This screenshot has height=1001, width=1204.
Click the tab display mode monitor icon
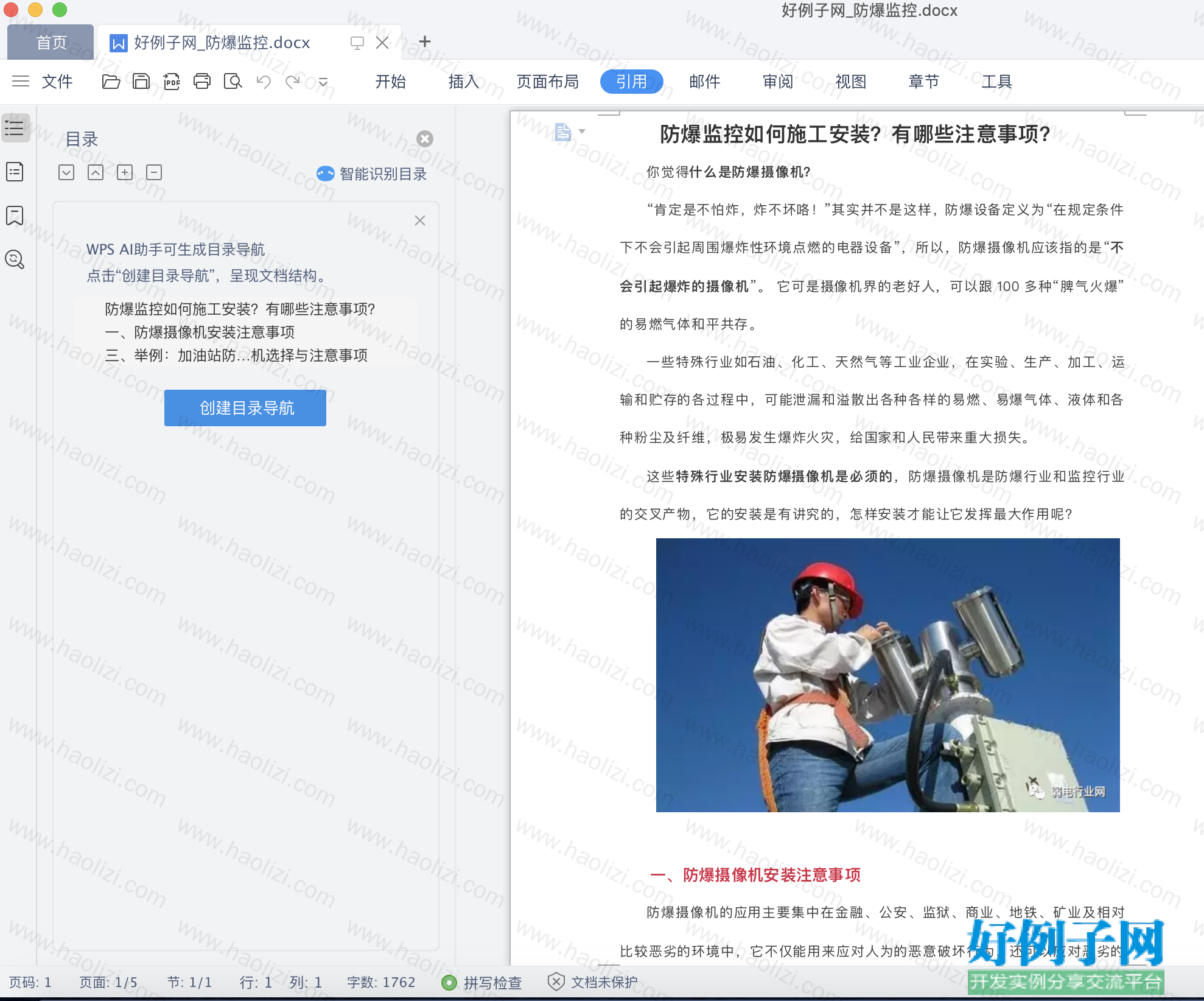pyautogui.click(x=357, y=43)
